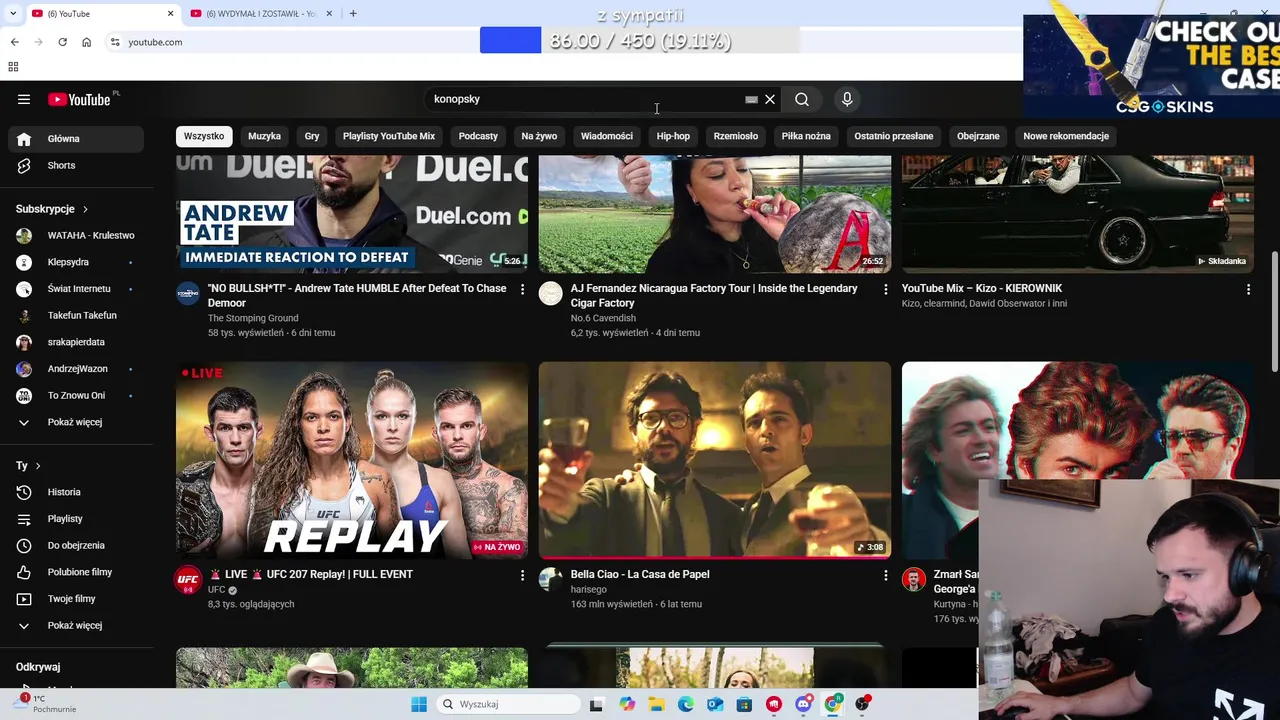
Task: Open a new browser tab with plus
Action: [353, 13]
